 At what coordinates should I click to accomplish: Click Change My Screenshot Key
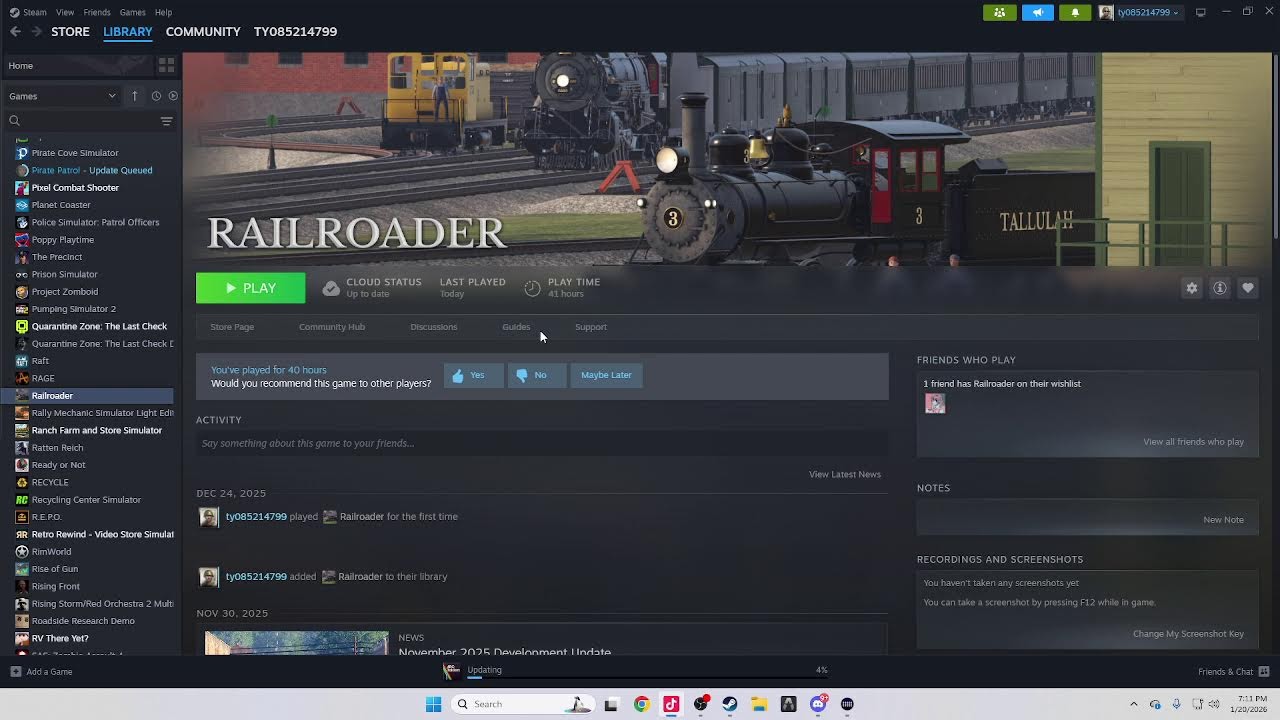coord(1188,634)
